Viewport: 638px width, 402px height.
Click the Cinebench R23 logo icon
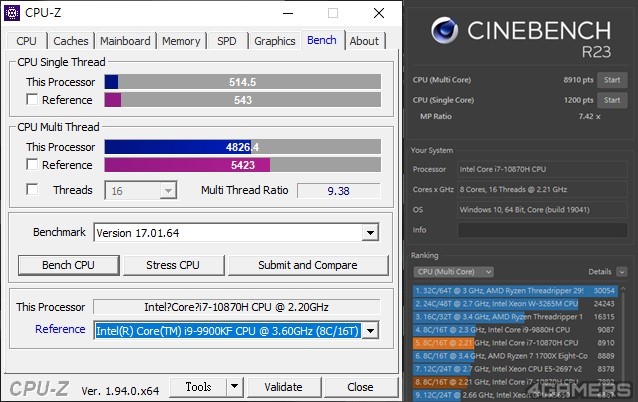pos(444,31)
